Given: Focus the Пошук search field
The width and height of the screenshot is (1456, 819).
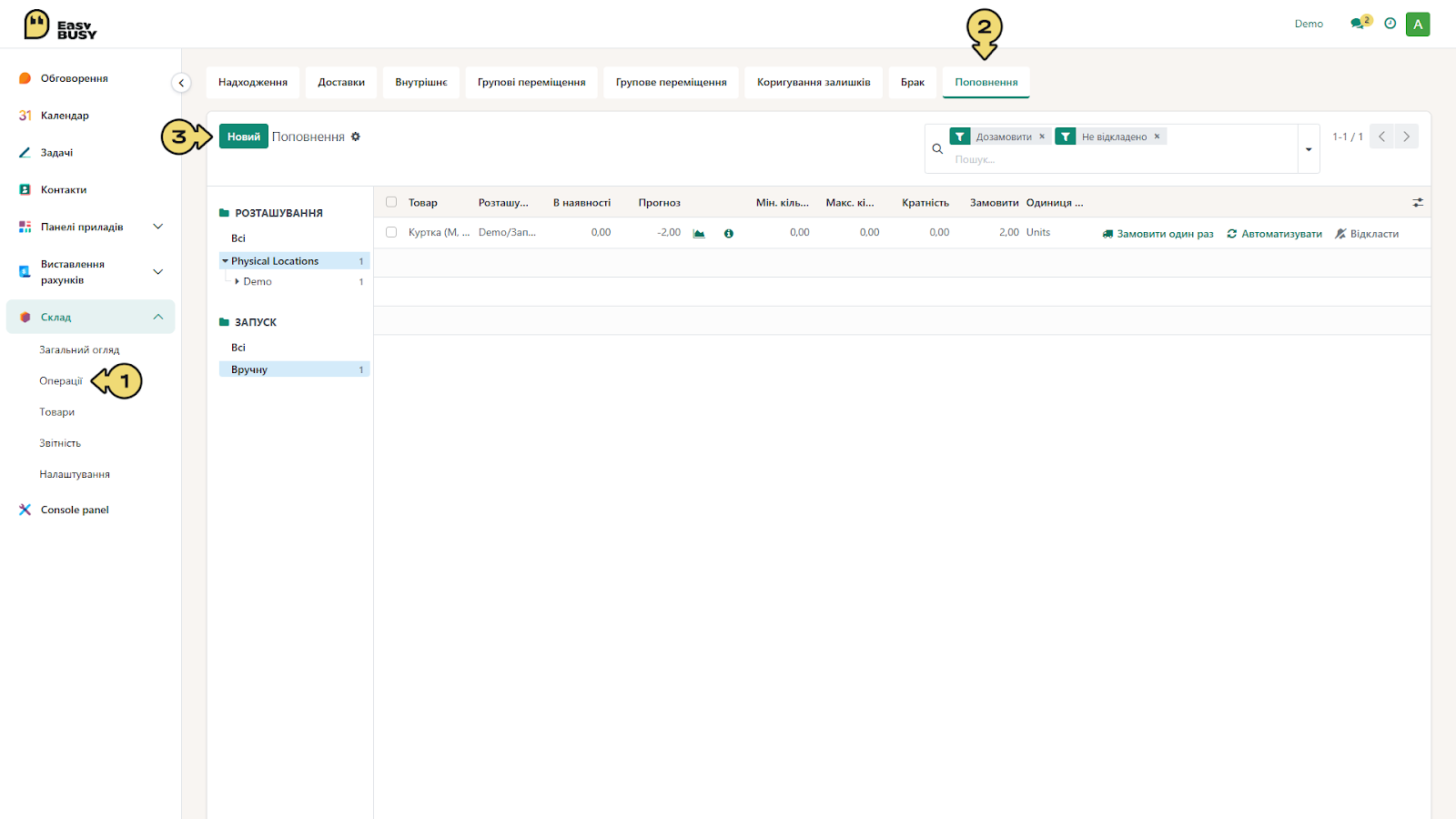Looking at the screenshot, I should [1124, 159].
